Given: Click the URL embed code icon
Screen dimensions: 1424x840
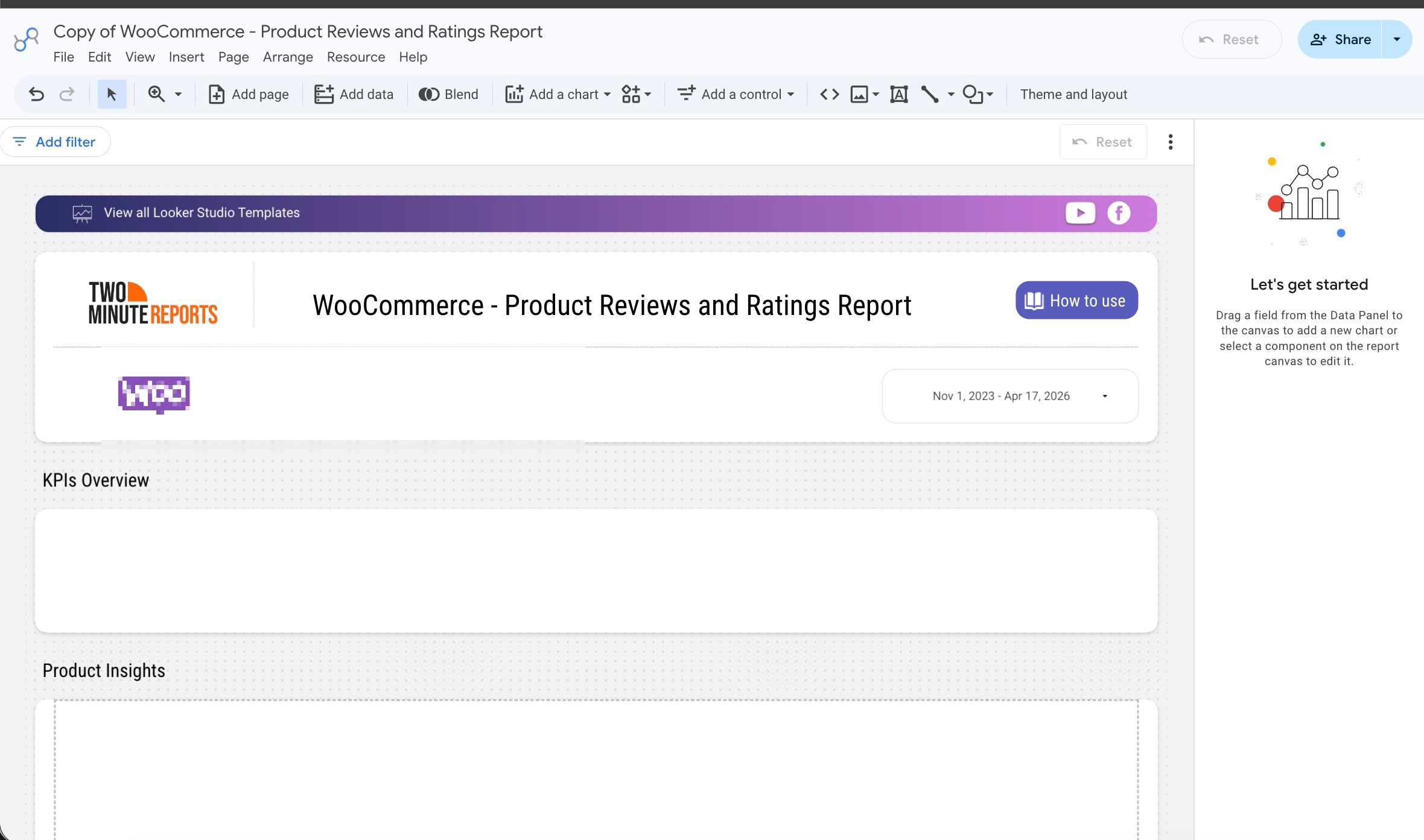Looking at the screenshot, I should point(829,94).
